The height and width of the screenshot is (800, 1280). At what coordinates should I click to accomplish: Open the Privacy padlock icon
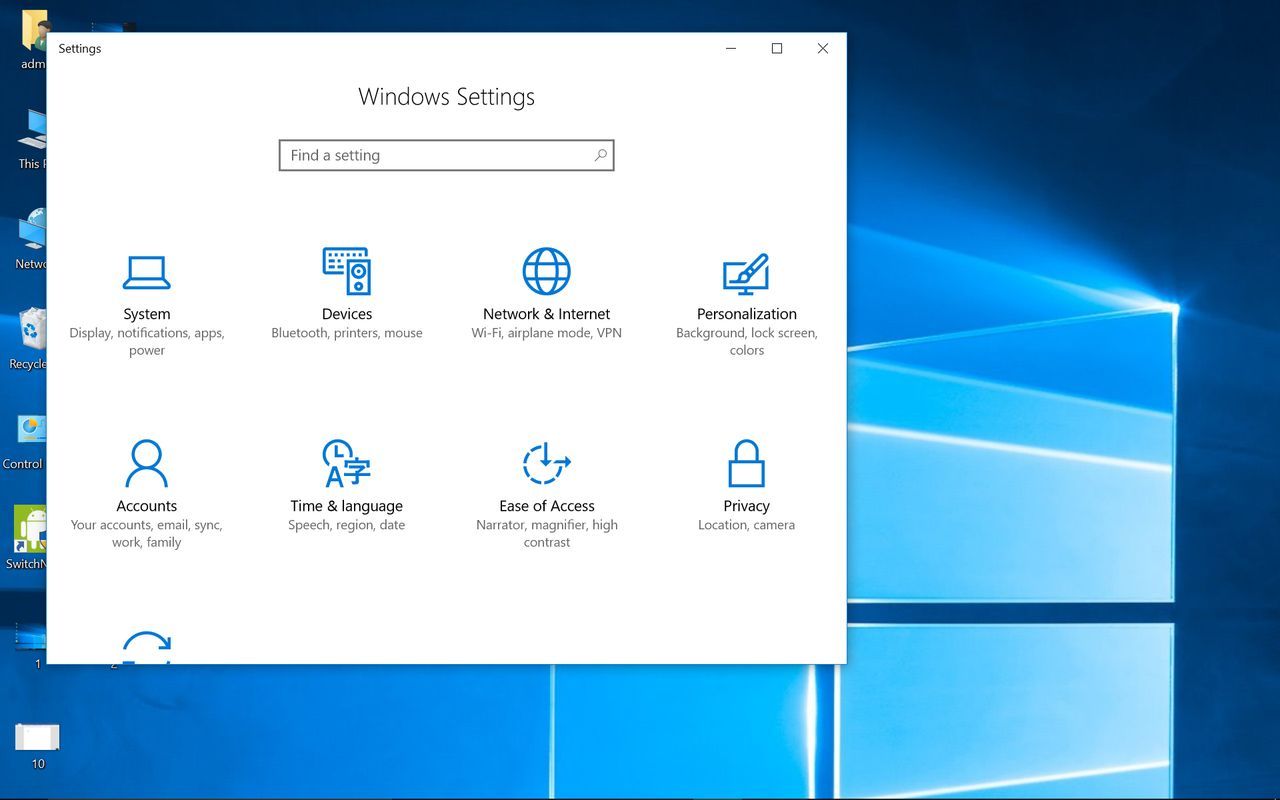[746, 464]
